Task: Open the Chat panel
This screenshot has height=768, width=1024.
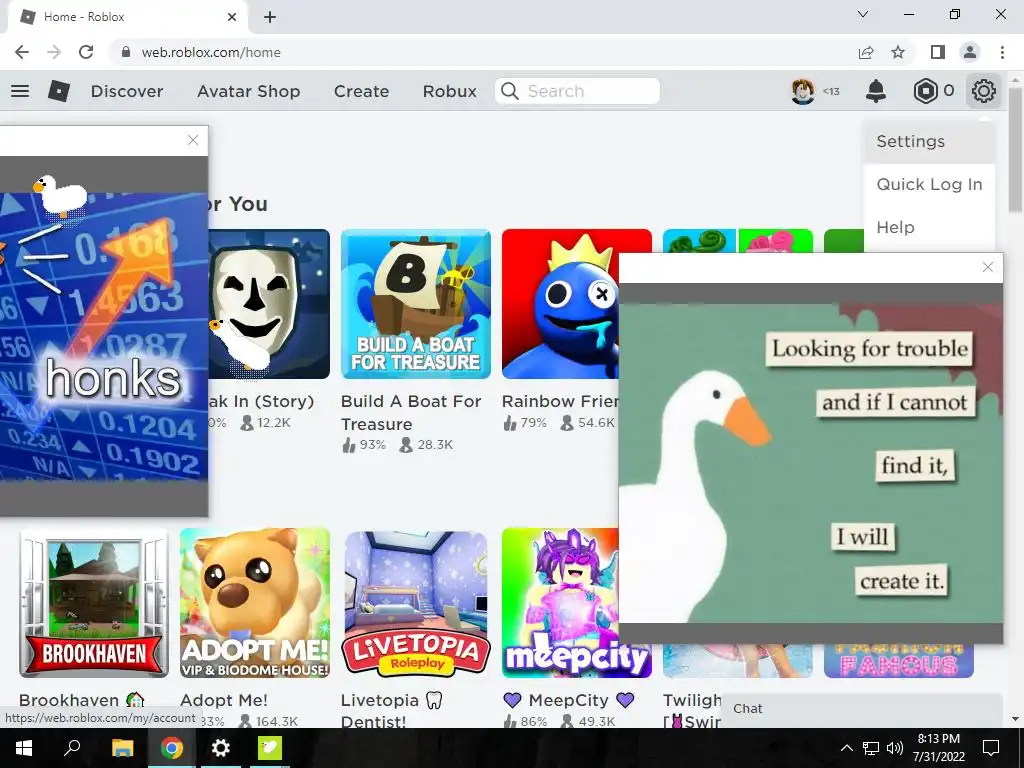Action: (861, 709)
